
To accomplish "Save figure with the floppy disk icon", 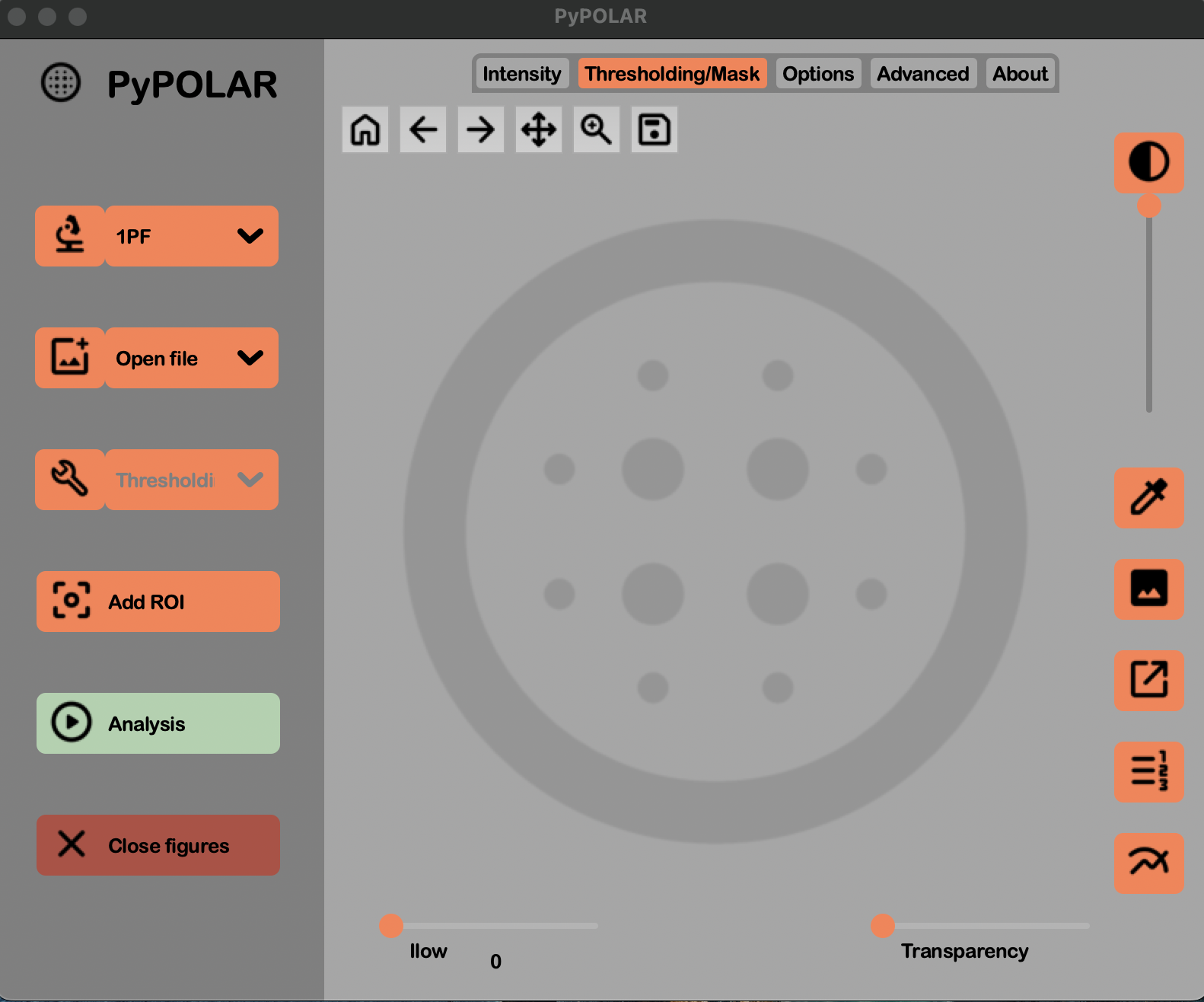I will point(655,129).
